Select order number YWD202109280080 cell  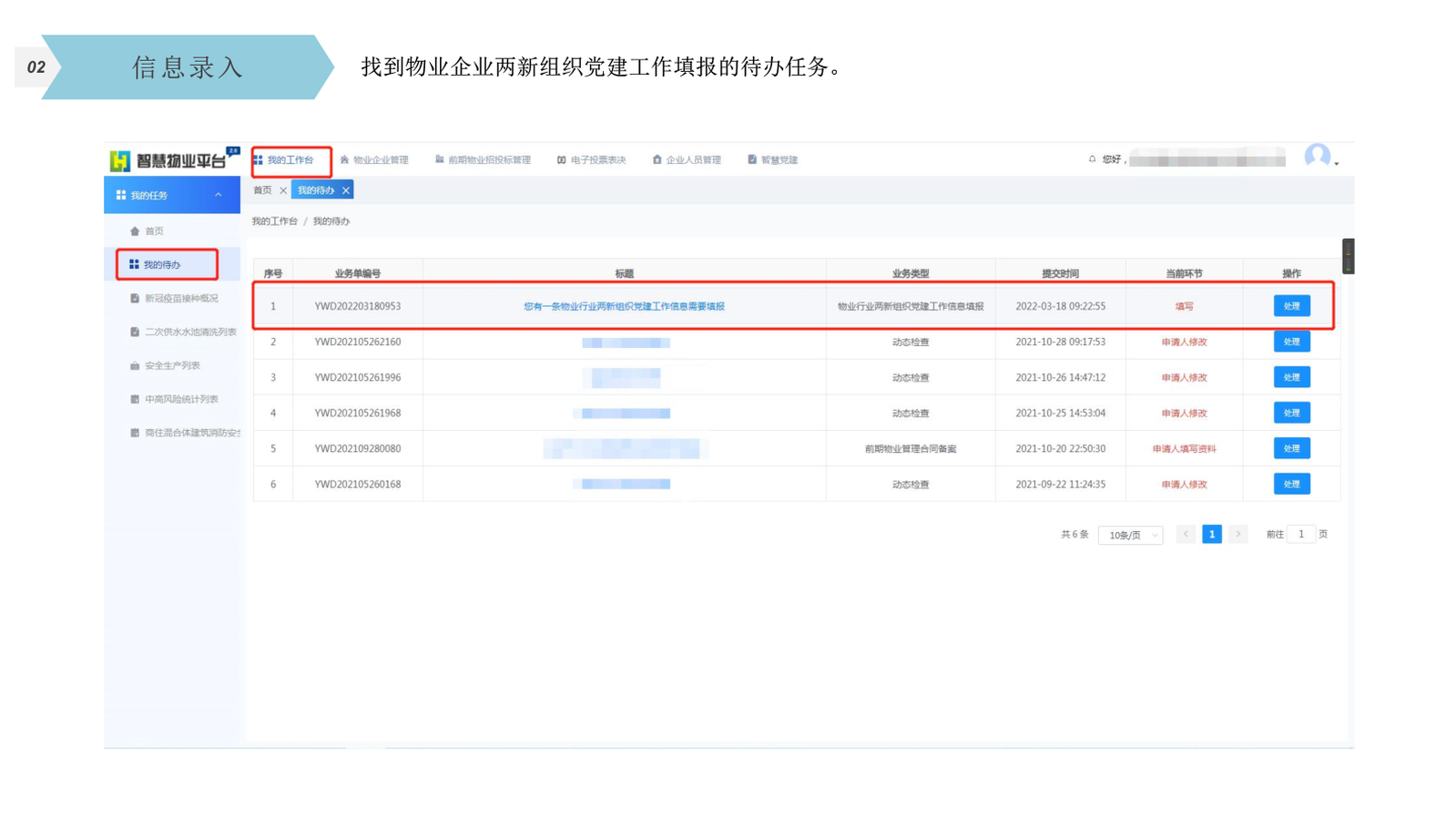[357, 448]
